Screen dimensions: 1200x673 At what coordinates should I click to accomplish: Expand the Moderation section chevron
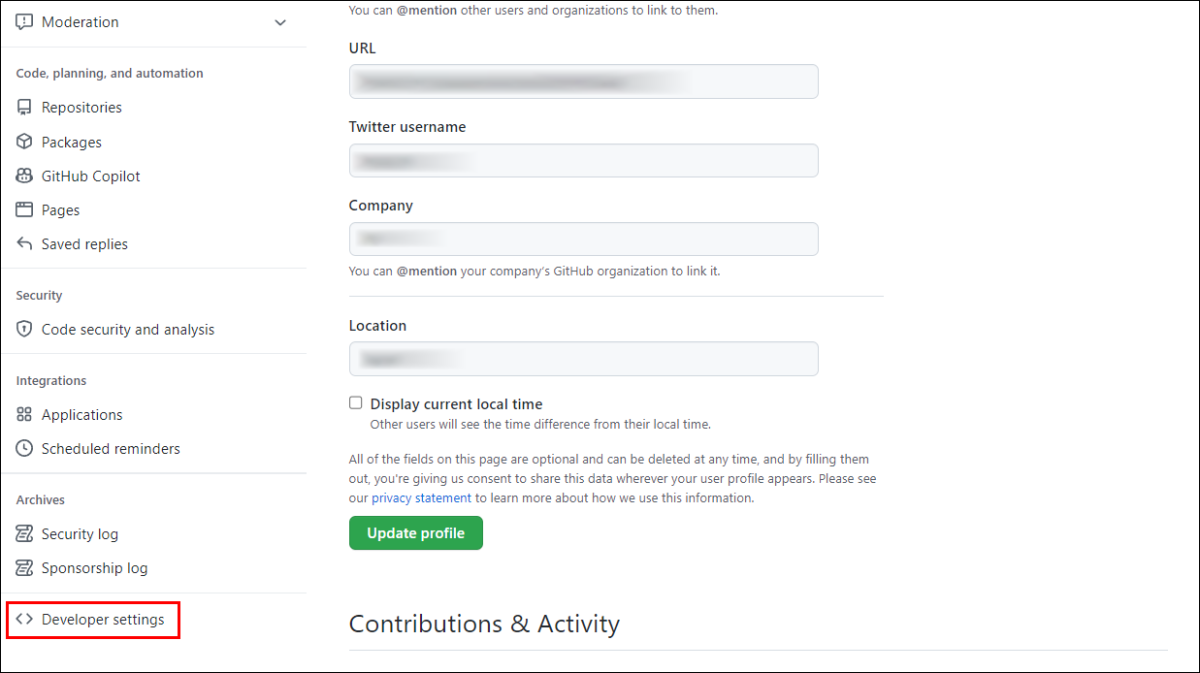280,22
